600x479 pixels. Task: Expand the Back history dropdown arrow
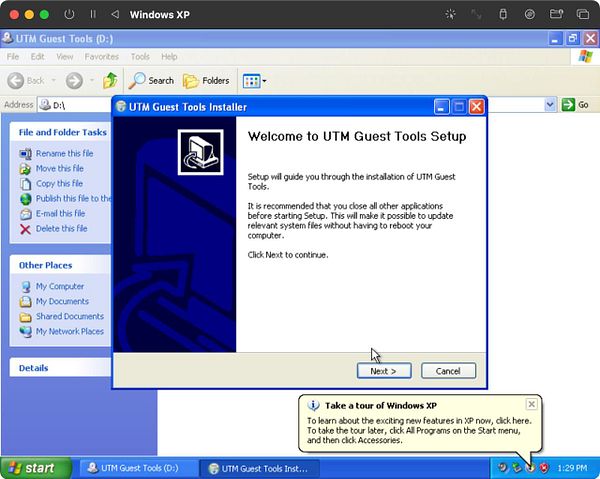click(54, 80)
